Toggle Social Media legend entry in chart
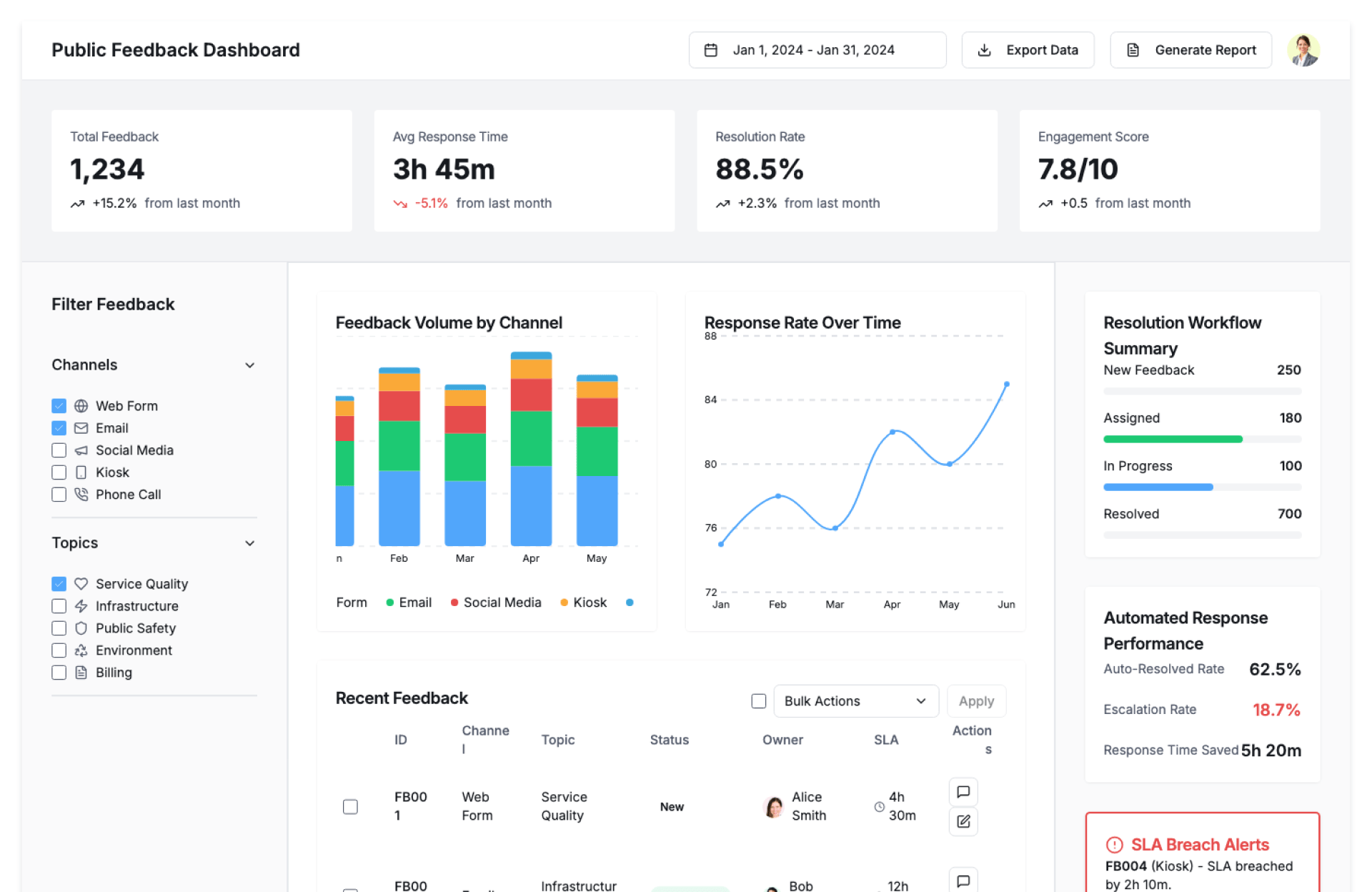Image resolution: width=1372 pixels, height=892 pixels. click(x=496, y=603)
